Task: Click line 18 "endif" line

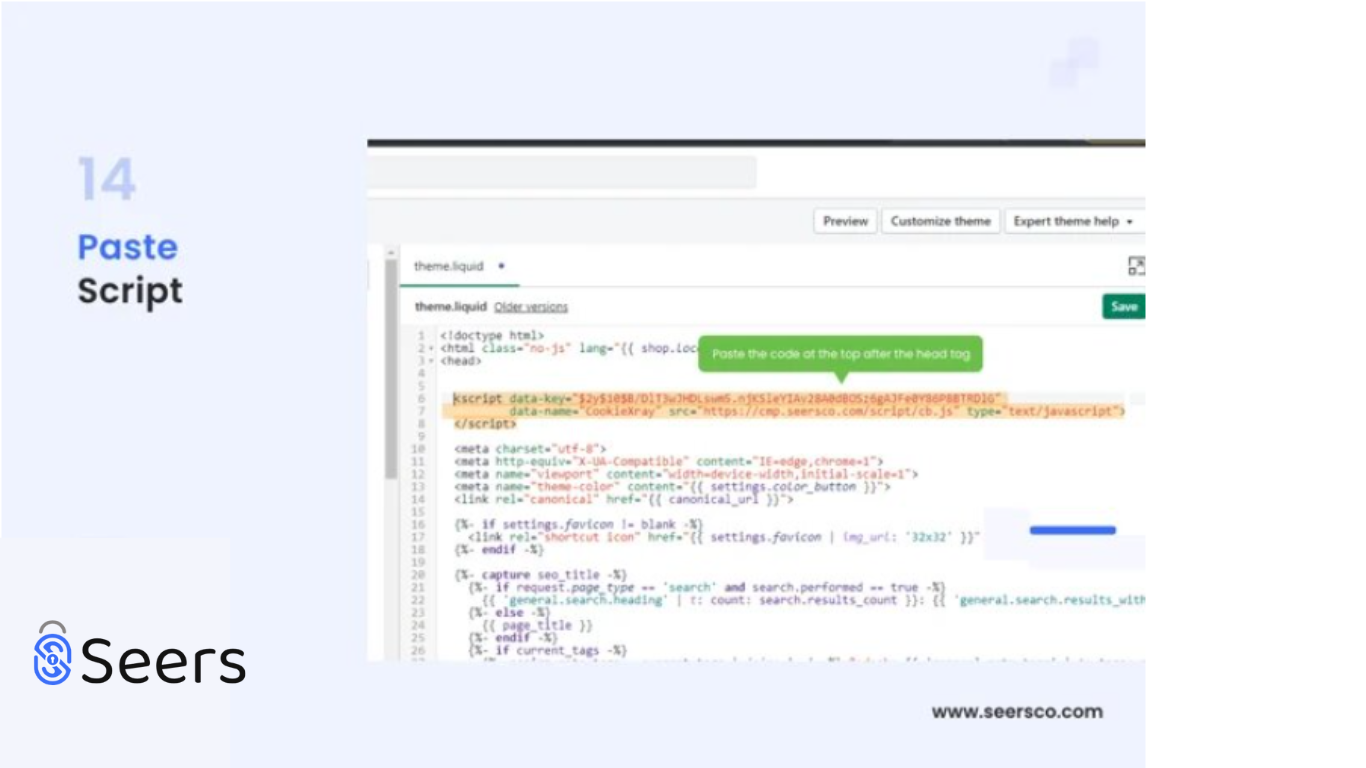Action: [x=498, y=549]
